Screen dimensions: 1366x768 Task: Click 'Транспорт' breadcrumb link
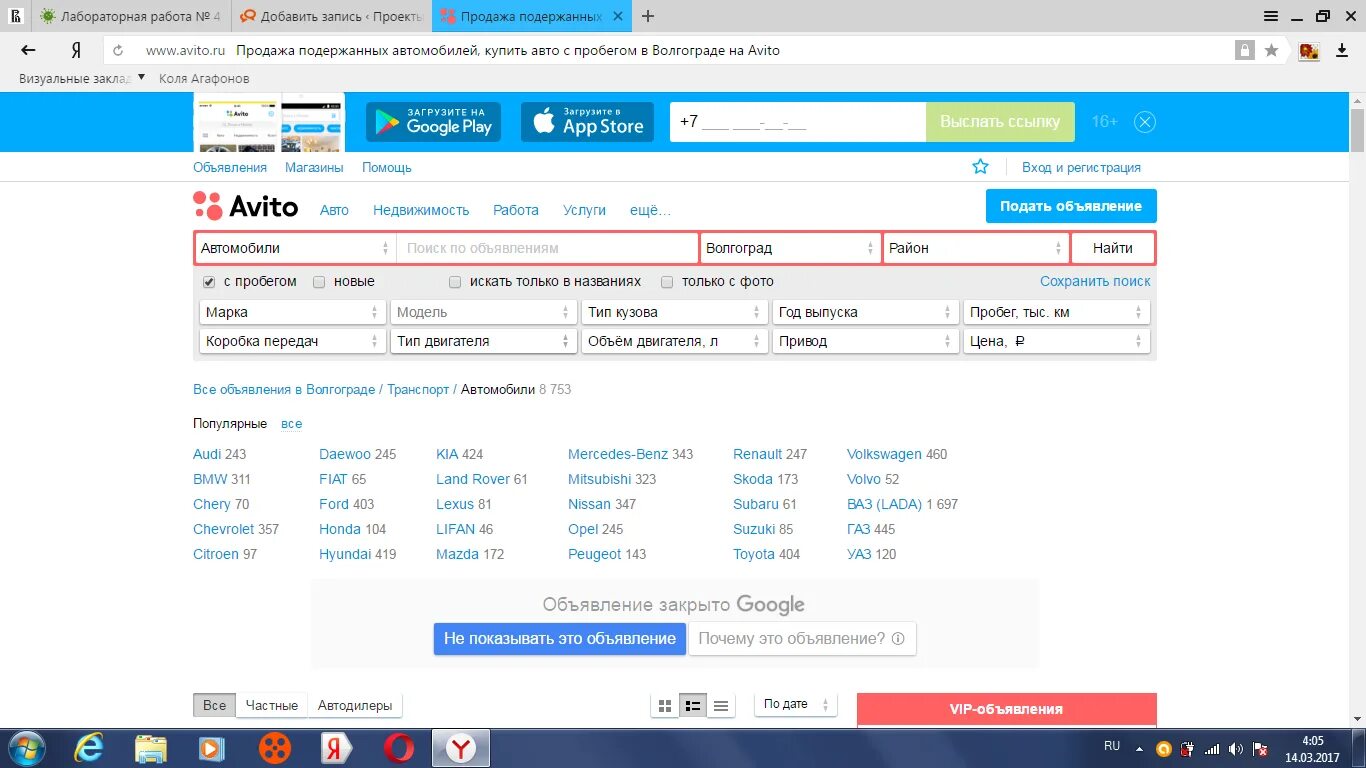pyautogui.click(x=418, y=390)
